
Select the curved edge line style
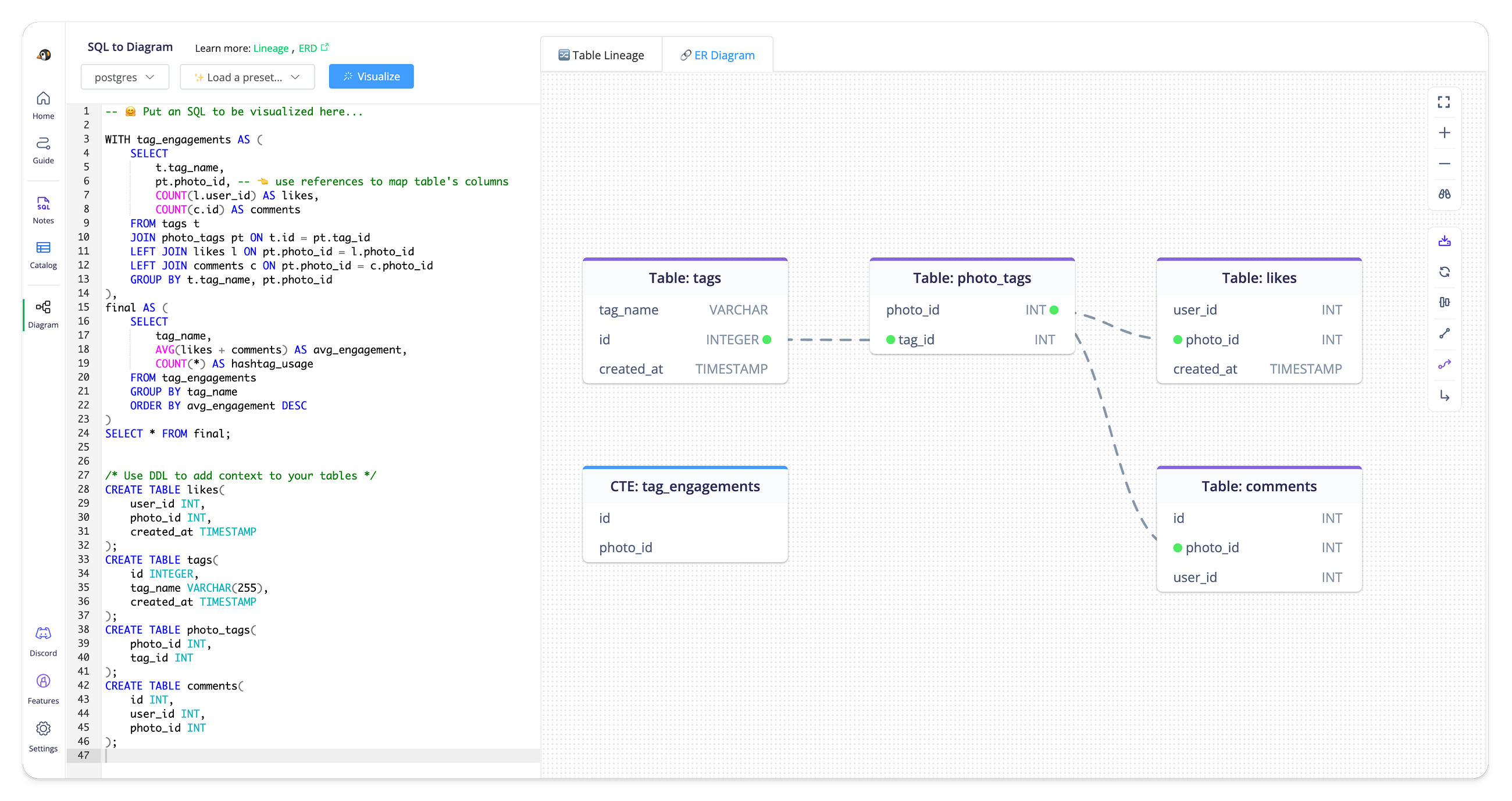click(1444, 364)
